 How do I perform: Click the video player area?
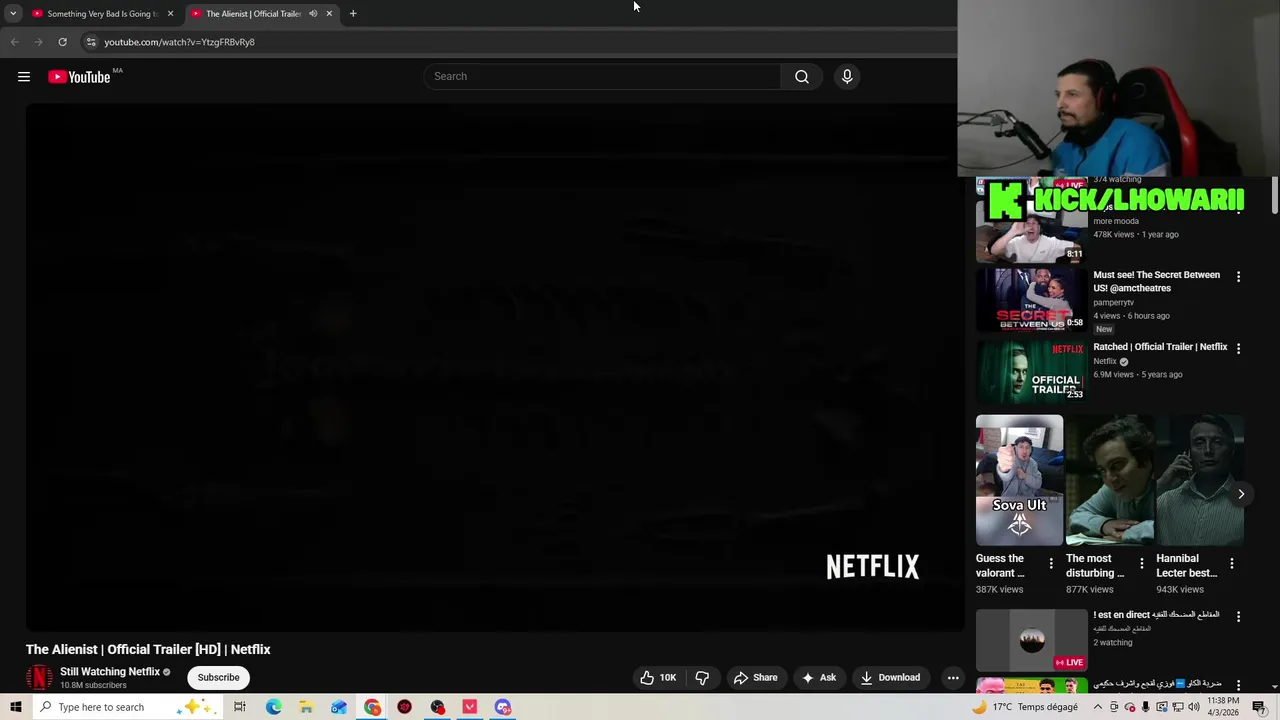495,367
